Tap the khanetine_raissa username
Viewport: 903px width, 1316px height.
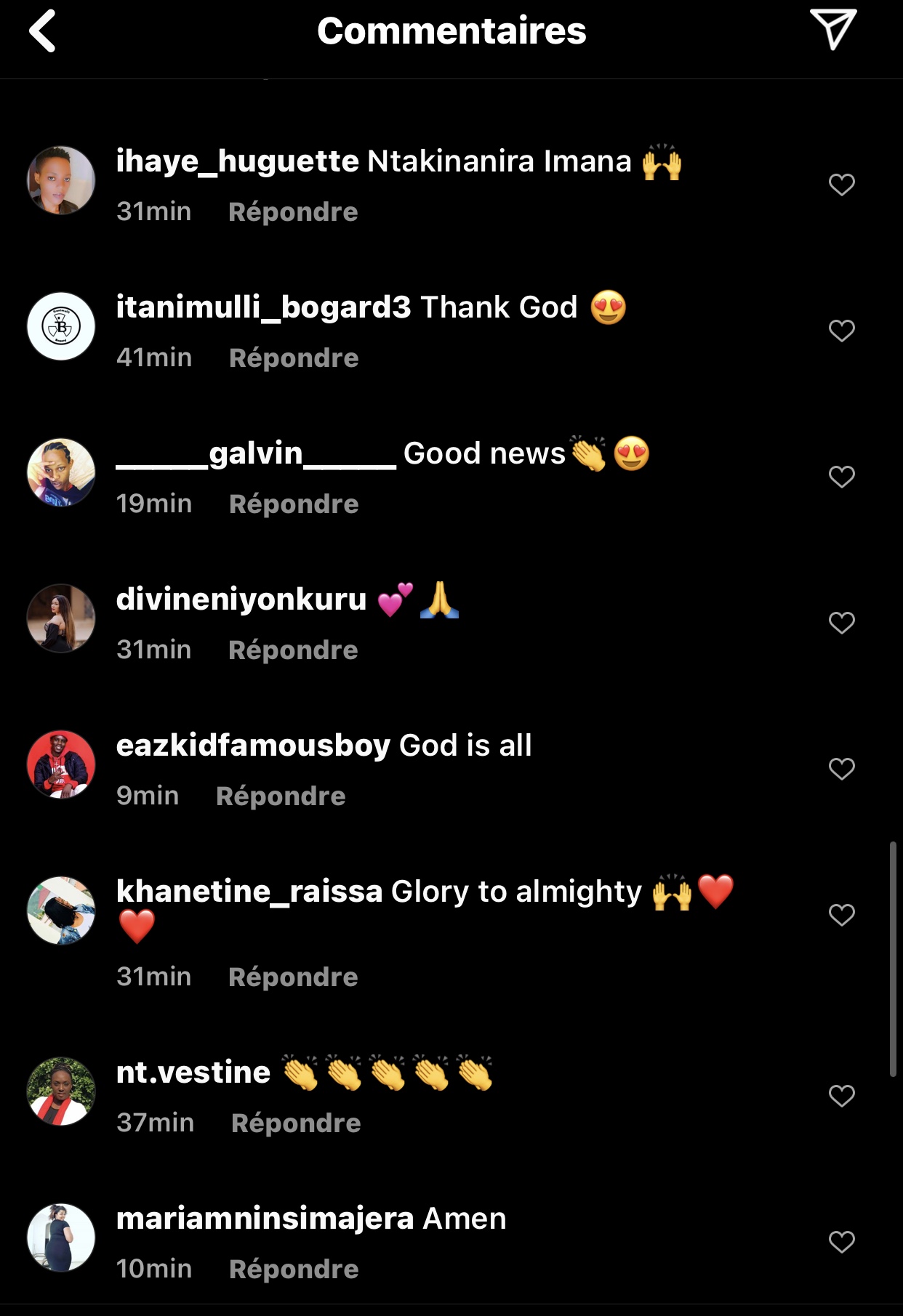[x=249, y=891]
